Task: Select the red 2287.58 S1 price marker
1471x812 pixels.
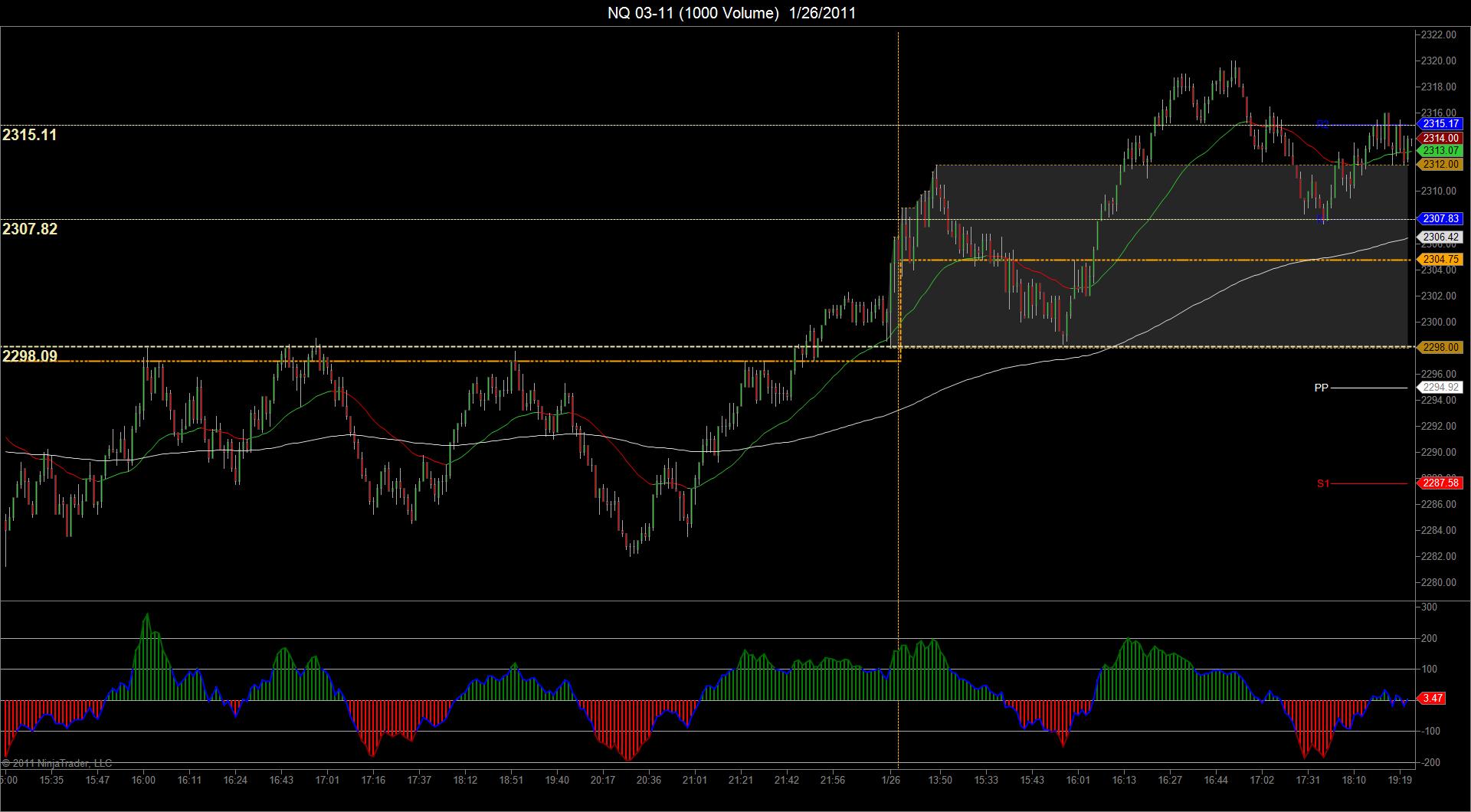Action: [1440, 483]
